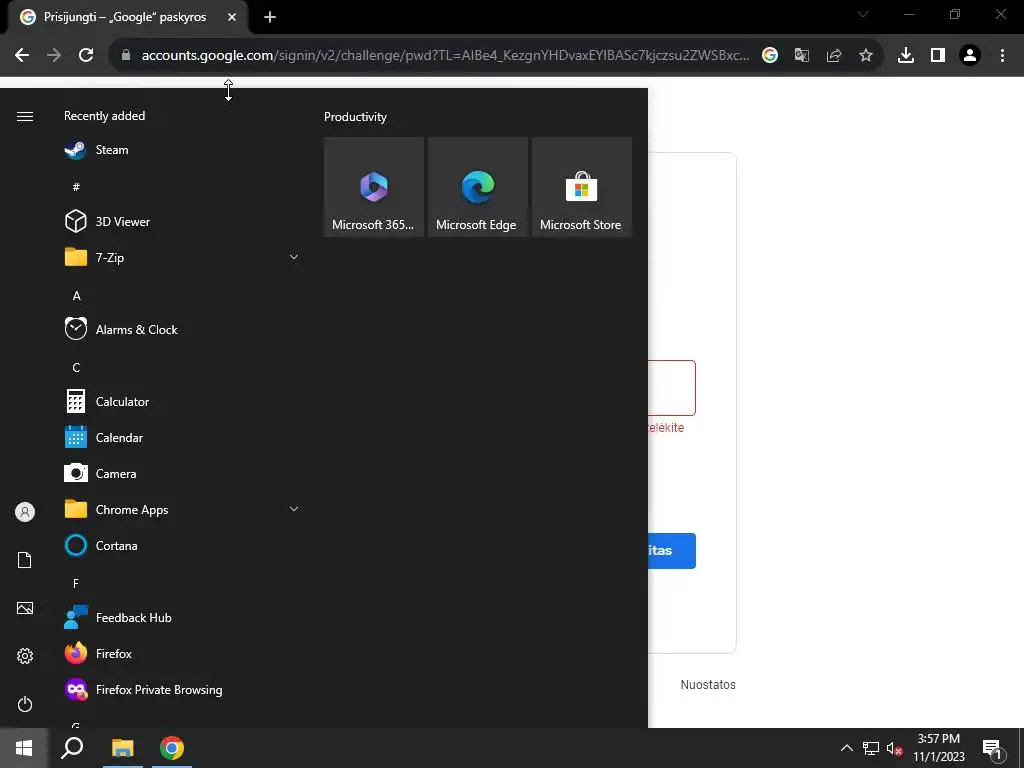The image size is (1024, 768).
Task: Open Chrome three-dot menu
Action: click(1002, 56)
